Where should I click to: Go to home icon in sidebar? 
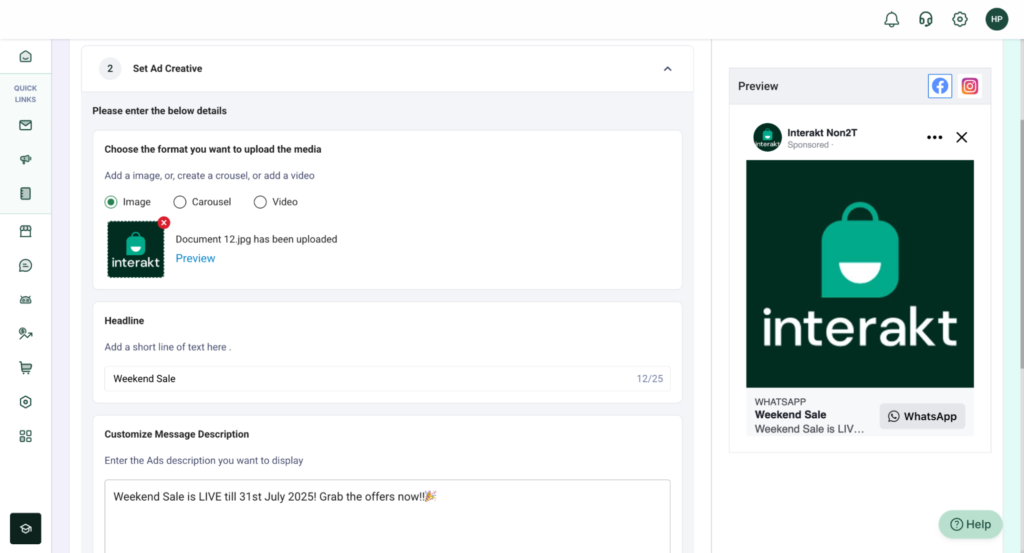point(25,56)
